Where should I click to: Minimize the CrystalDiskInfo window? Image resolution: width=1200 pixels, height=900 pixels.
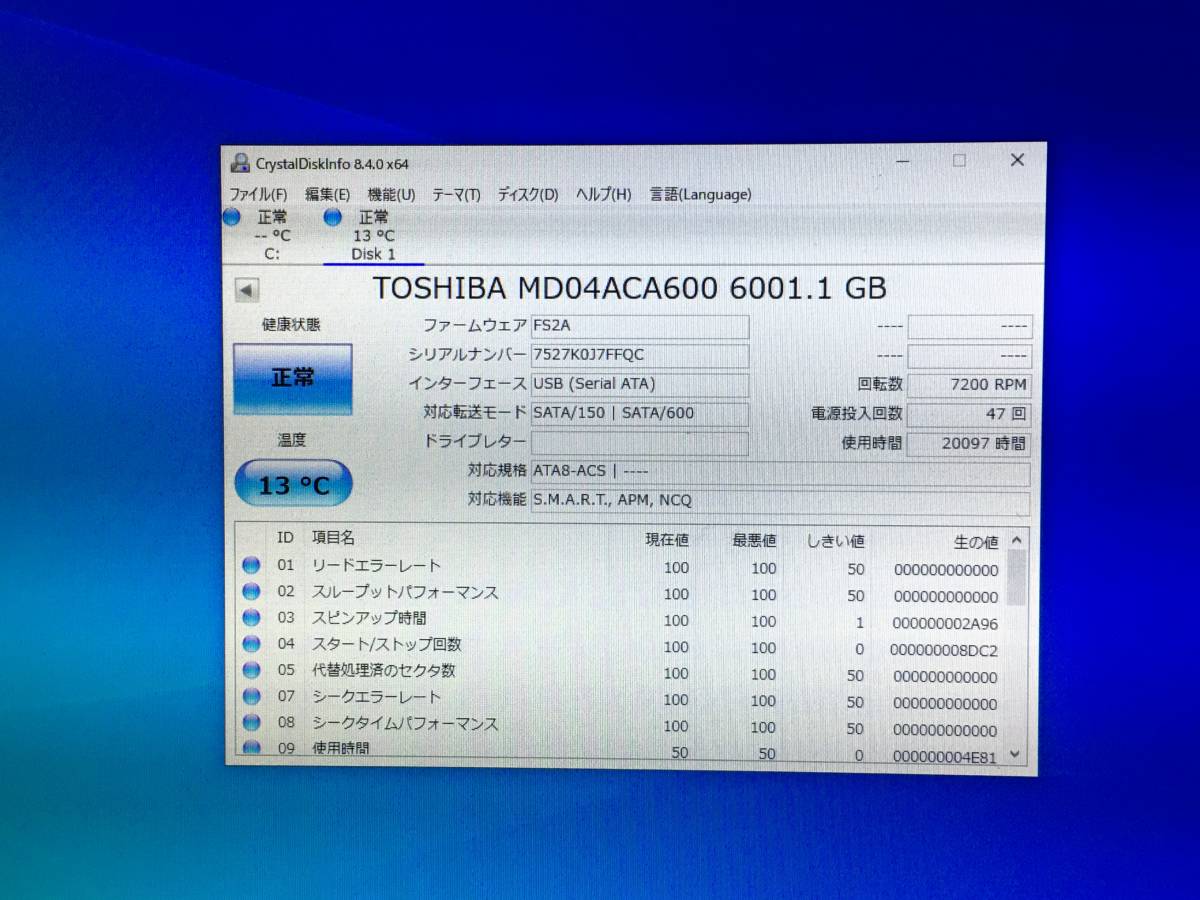coord(903,160)
